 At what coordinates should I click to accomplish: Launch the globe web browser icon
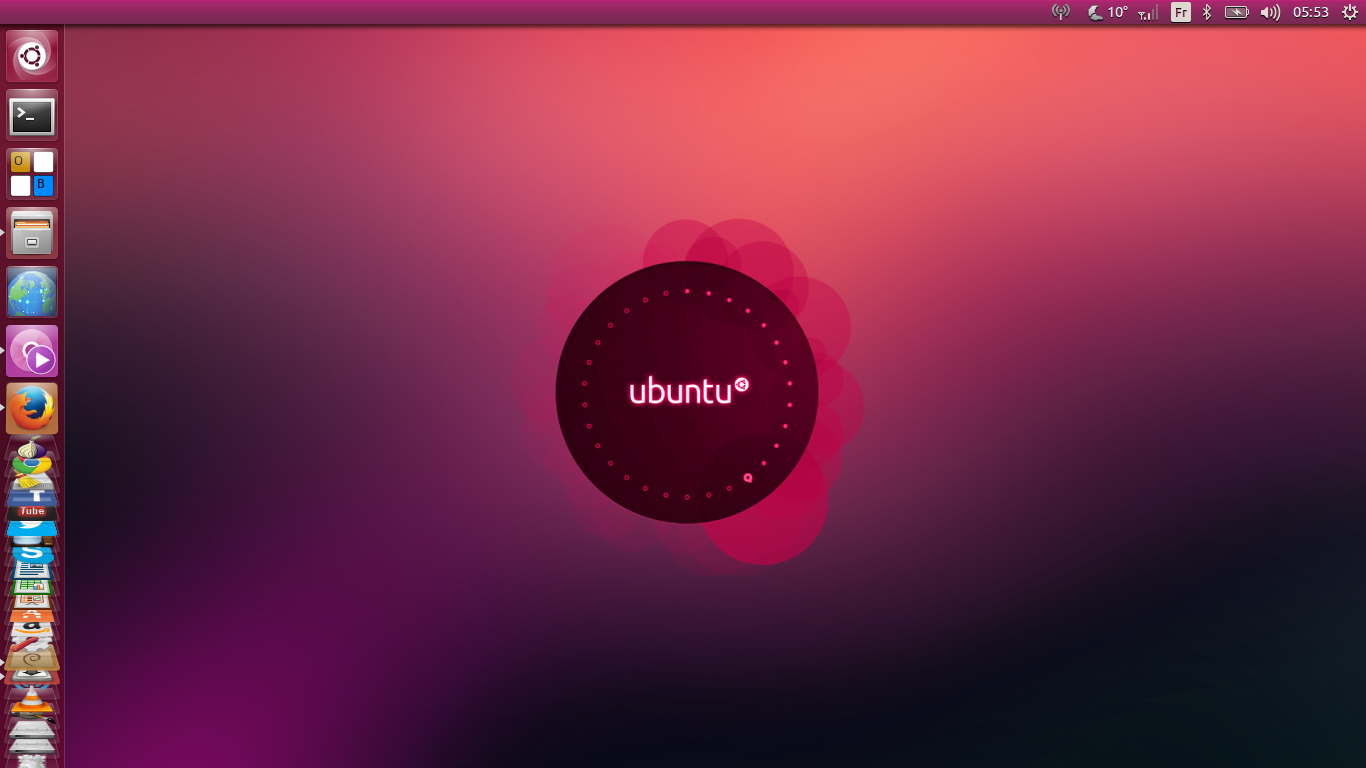click(32, 292)
